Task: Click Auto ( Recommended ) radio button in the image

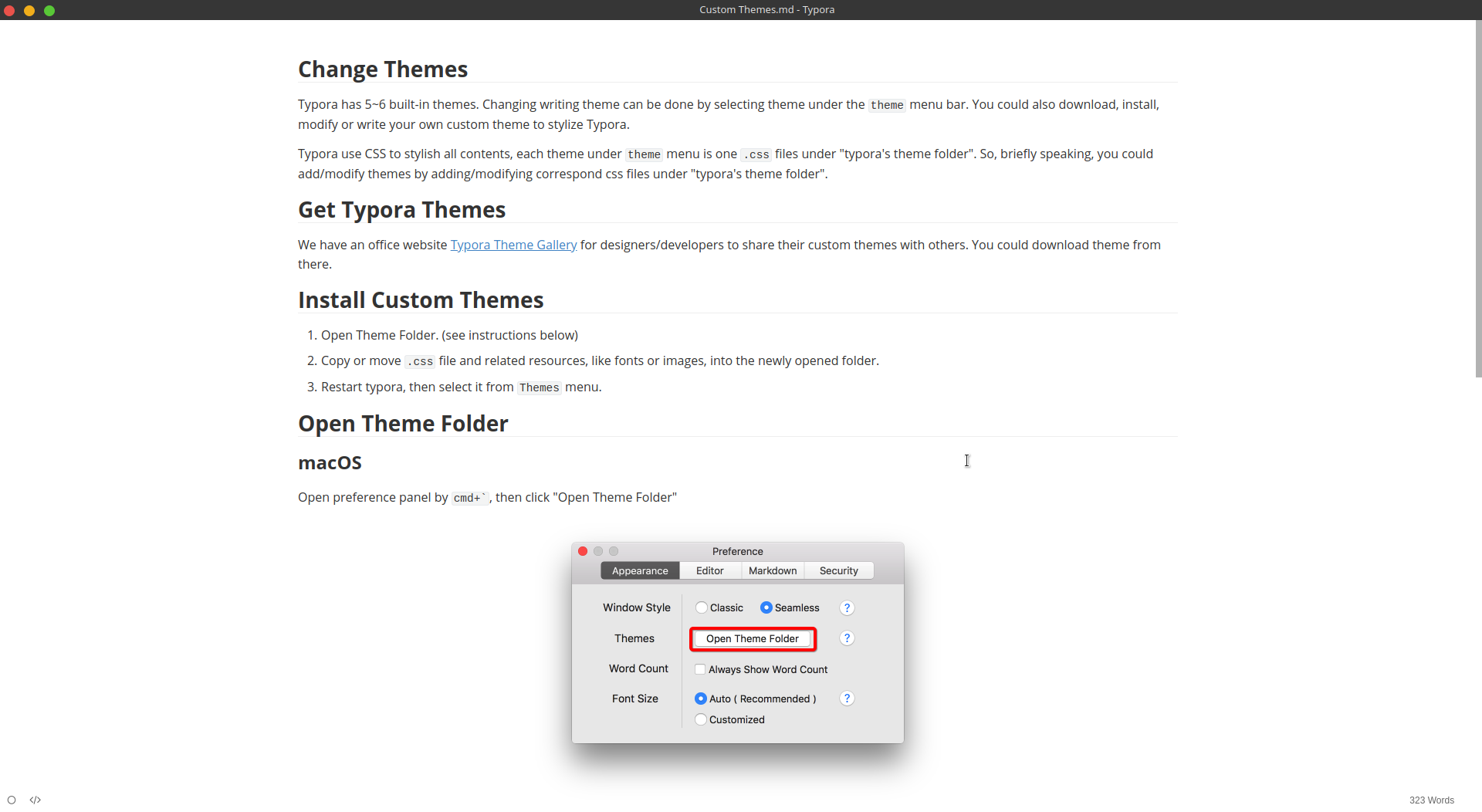Action: pyautogui.click(x=701, y=699)
